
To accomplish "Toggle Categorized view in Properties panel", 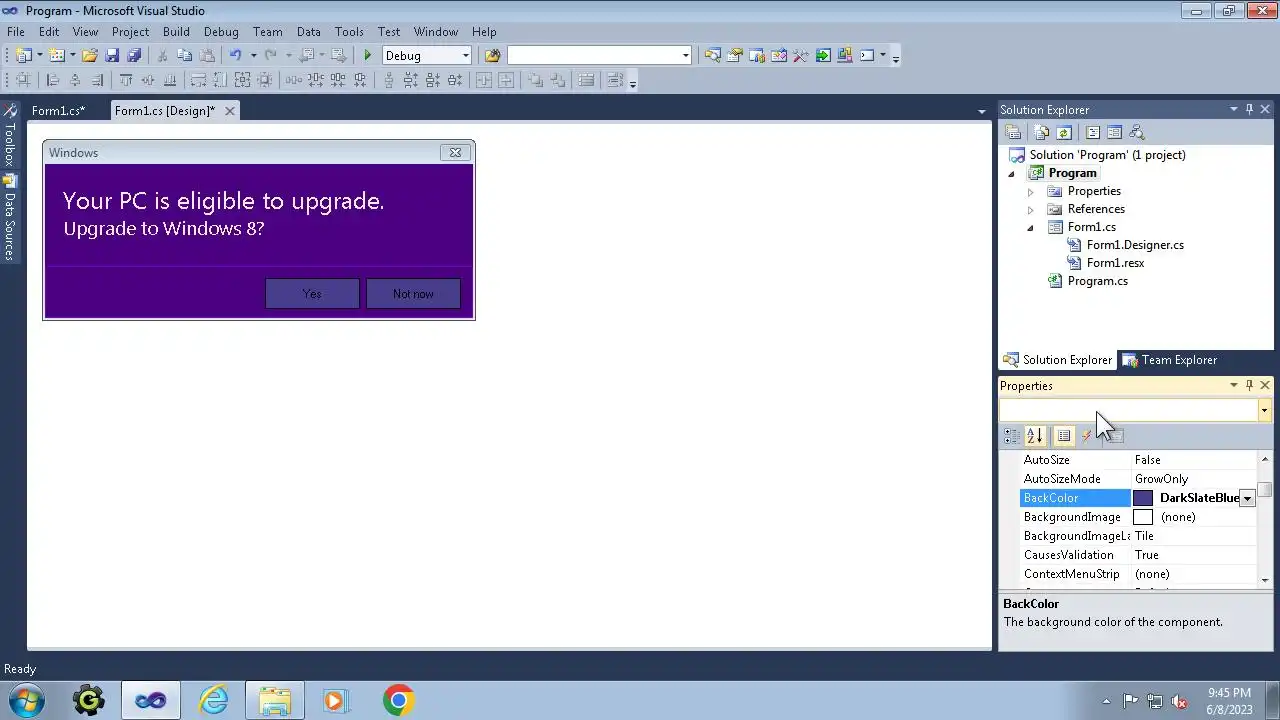I will click(x=1012, y=436).
